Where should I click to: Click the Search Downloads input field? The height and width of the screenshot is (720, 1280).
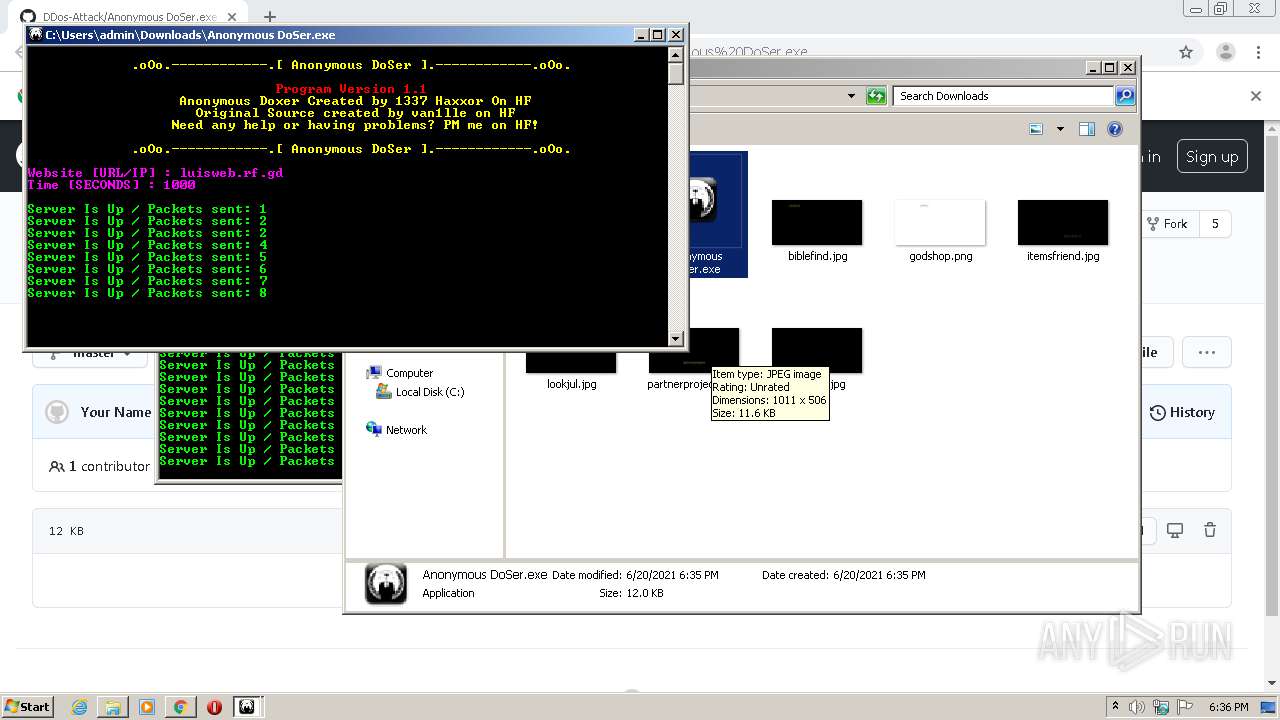pyautogui.click(x=1004, y=96)
